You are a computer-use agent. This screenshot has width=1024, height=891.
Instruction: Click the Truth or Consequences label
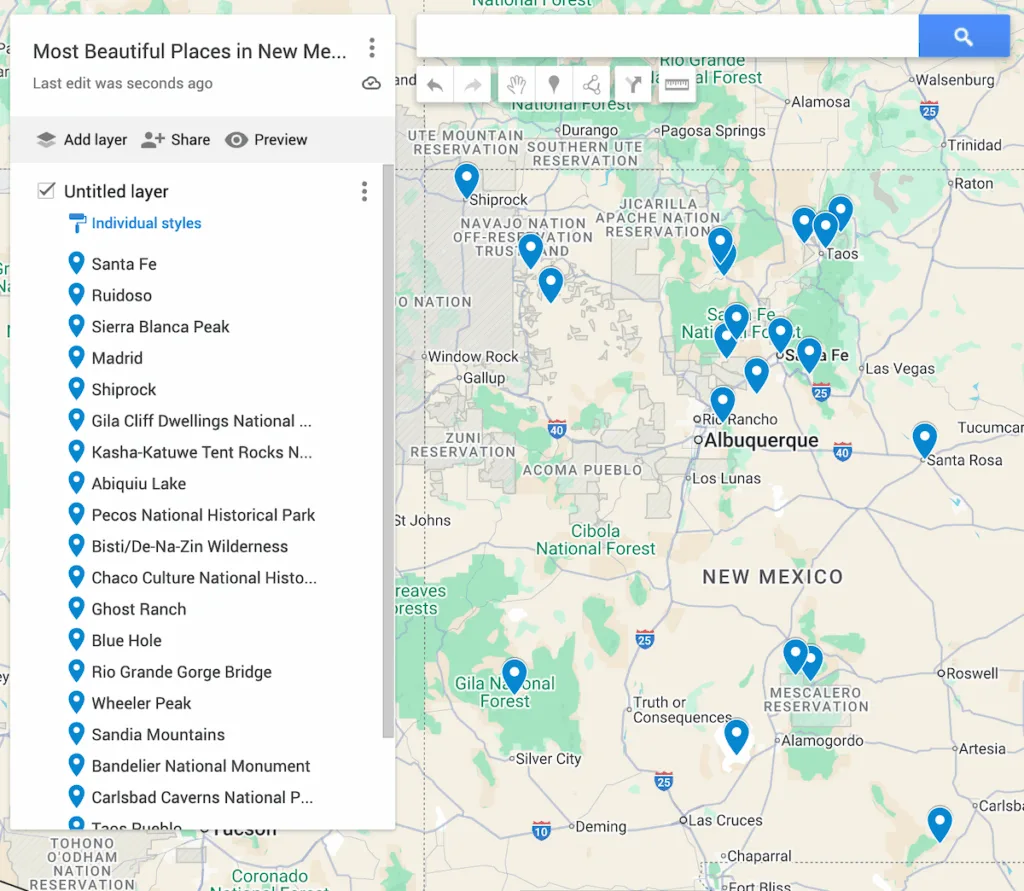point(682,710)
